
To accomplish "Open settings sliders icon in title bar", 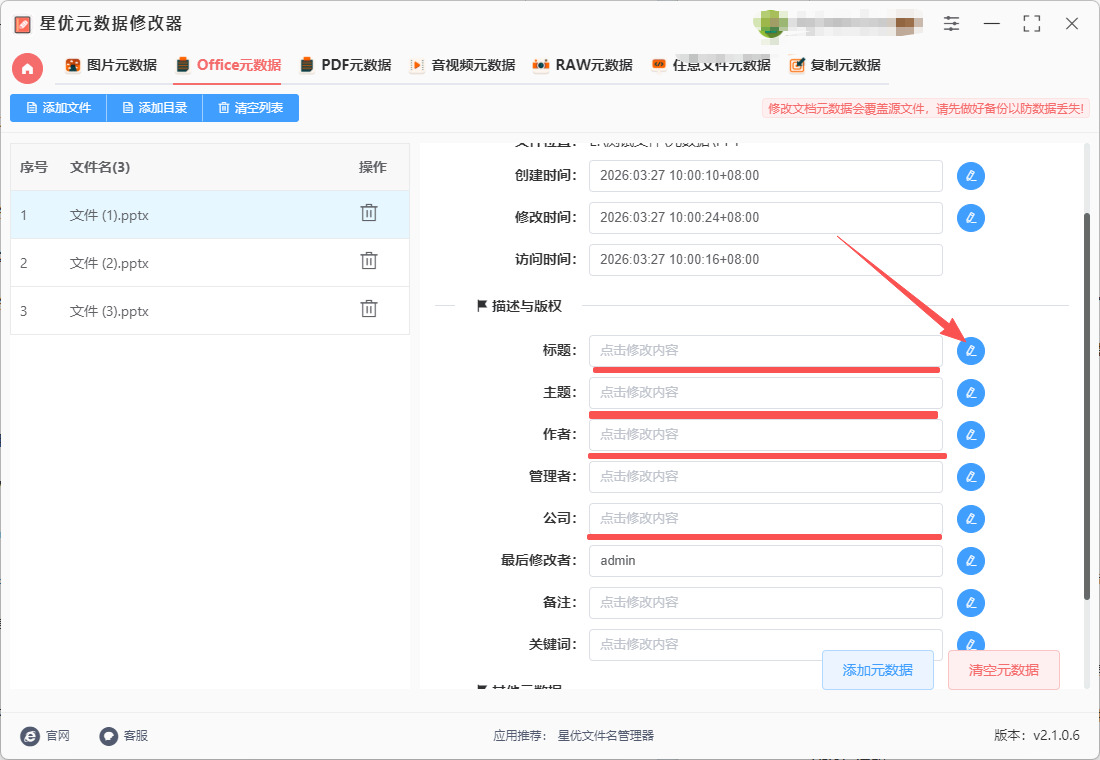I will [x=951, y=24].
